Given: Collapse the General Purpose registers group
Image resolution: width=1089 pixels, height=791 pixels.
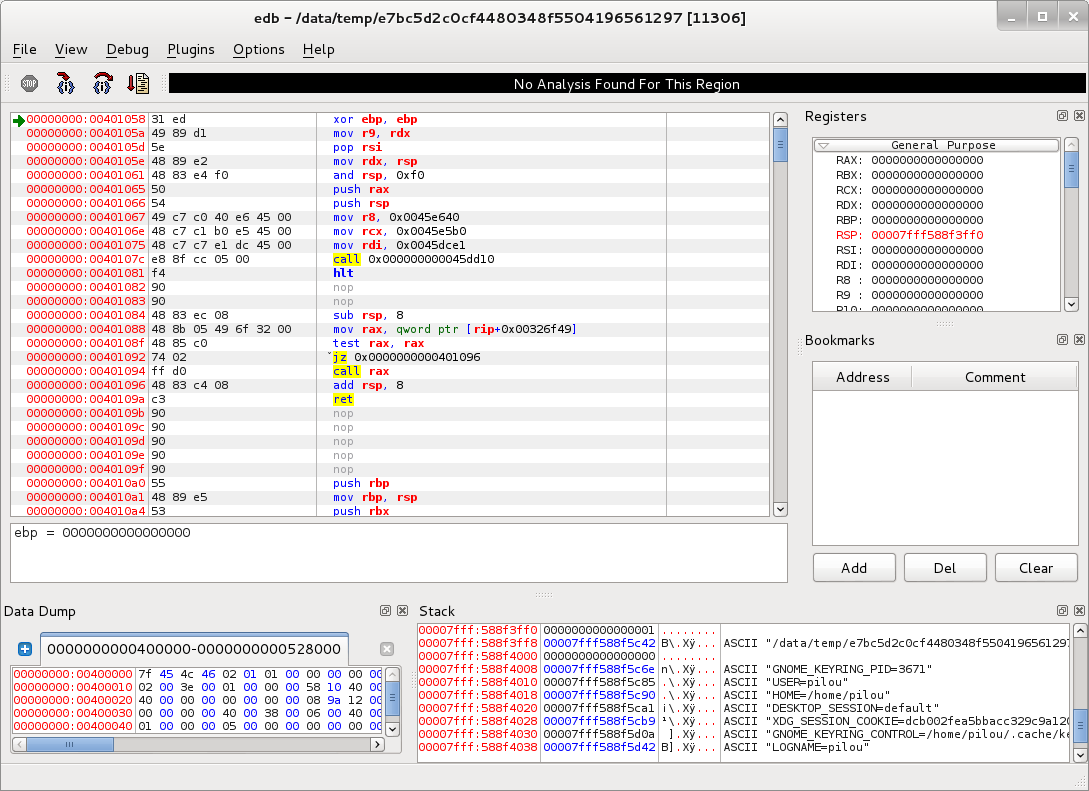Looking at the screenshot, I should point(823,145).
